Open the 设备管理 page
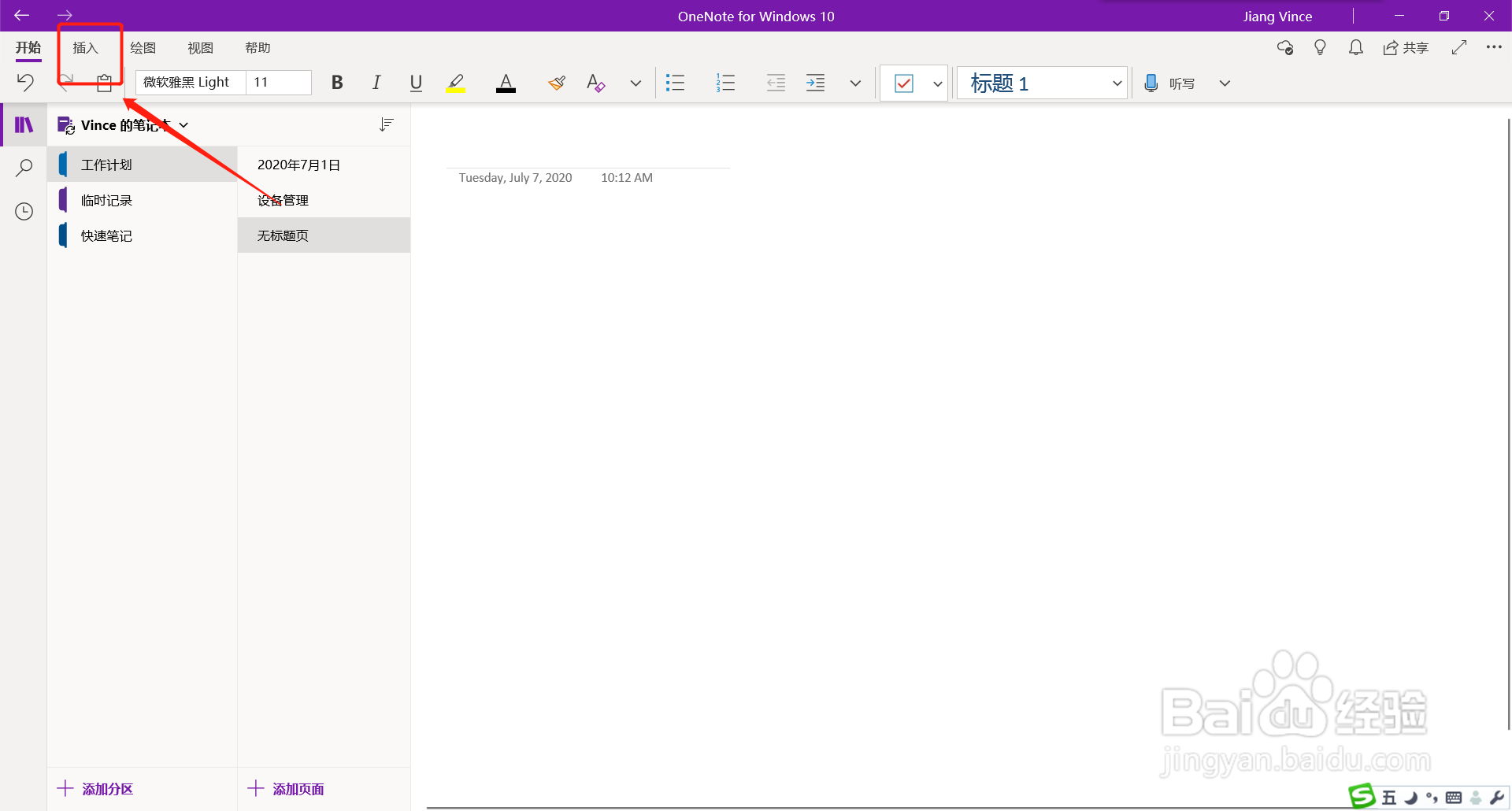Viewport: 1512px width, 811px height. 324,200
